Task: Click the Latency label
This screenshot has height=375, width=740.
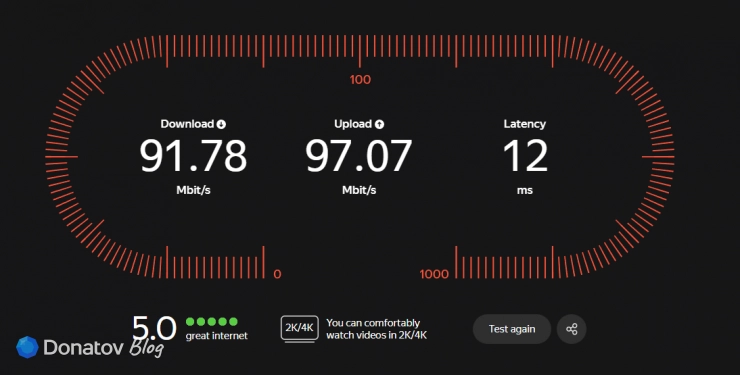Action: tap(525, 124)
